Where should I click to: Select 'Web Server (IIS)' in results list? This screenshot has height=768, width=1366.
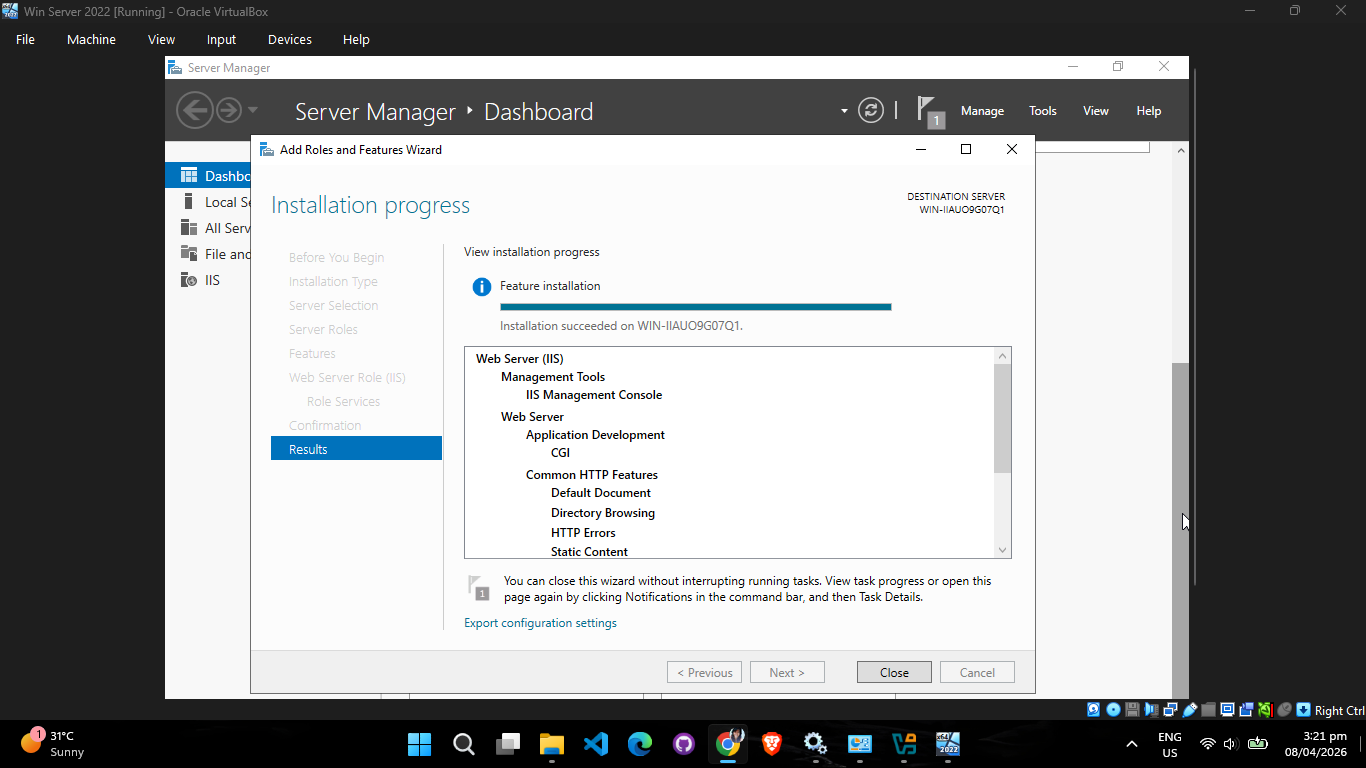[519, 359]
